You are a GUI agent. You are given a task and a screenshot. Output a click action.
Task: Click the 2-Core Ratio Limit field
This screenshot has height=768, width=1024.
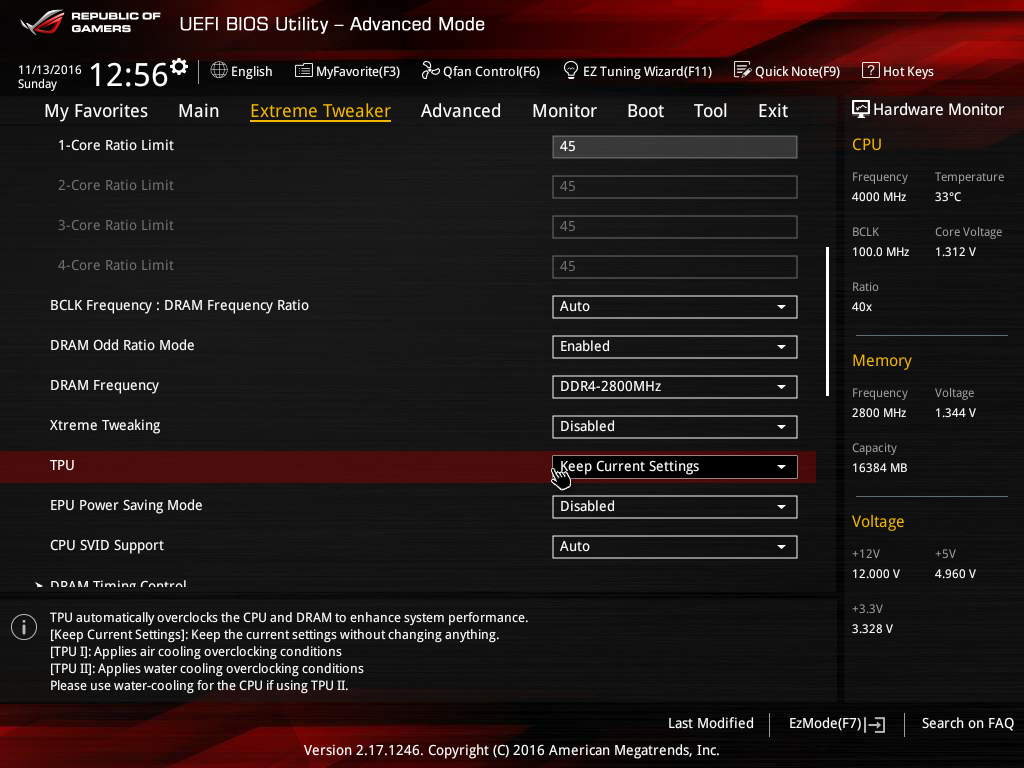(675, 187)
